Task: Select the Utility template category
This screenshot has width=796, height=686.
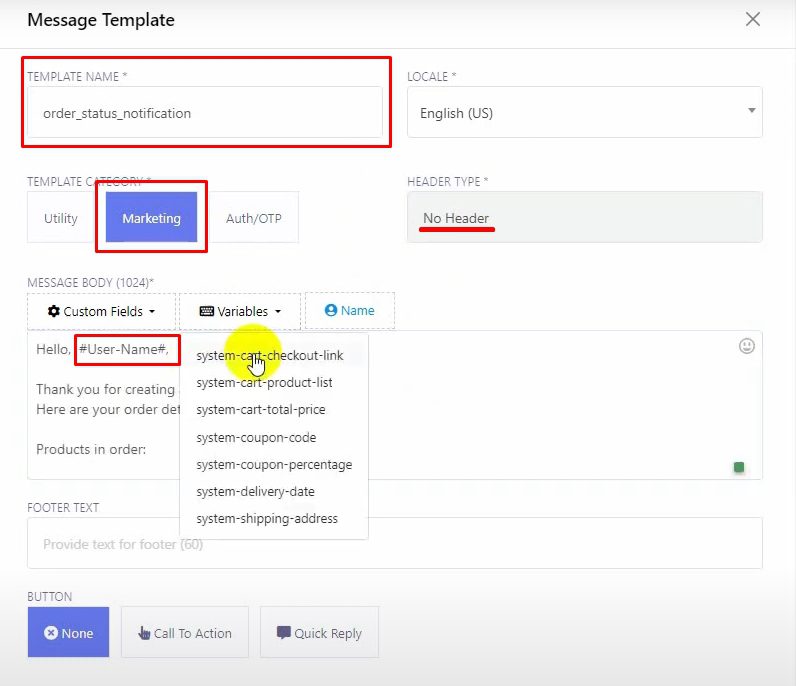Action: [x=61, y=218]
